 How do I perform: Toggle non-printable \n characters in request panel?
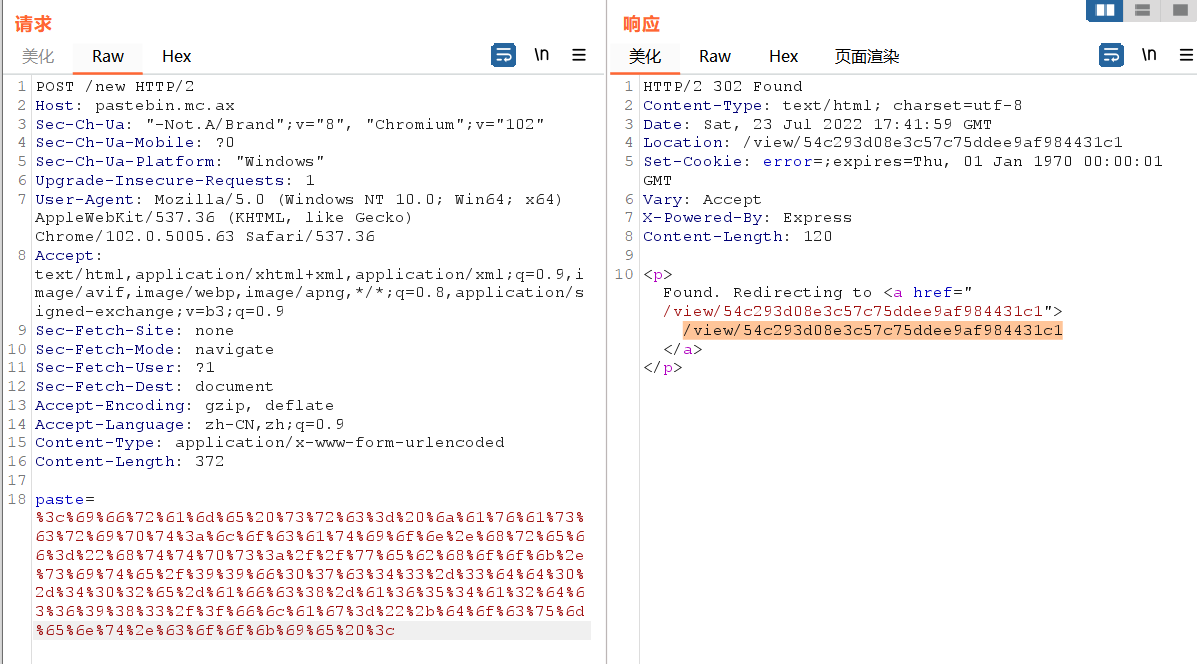[x=541, y=55]
